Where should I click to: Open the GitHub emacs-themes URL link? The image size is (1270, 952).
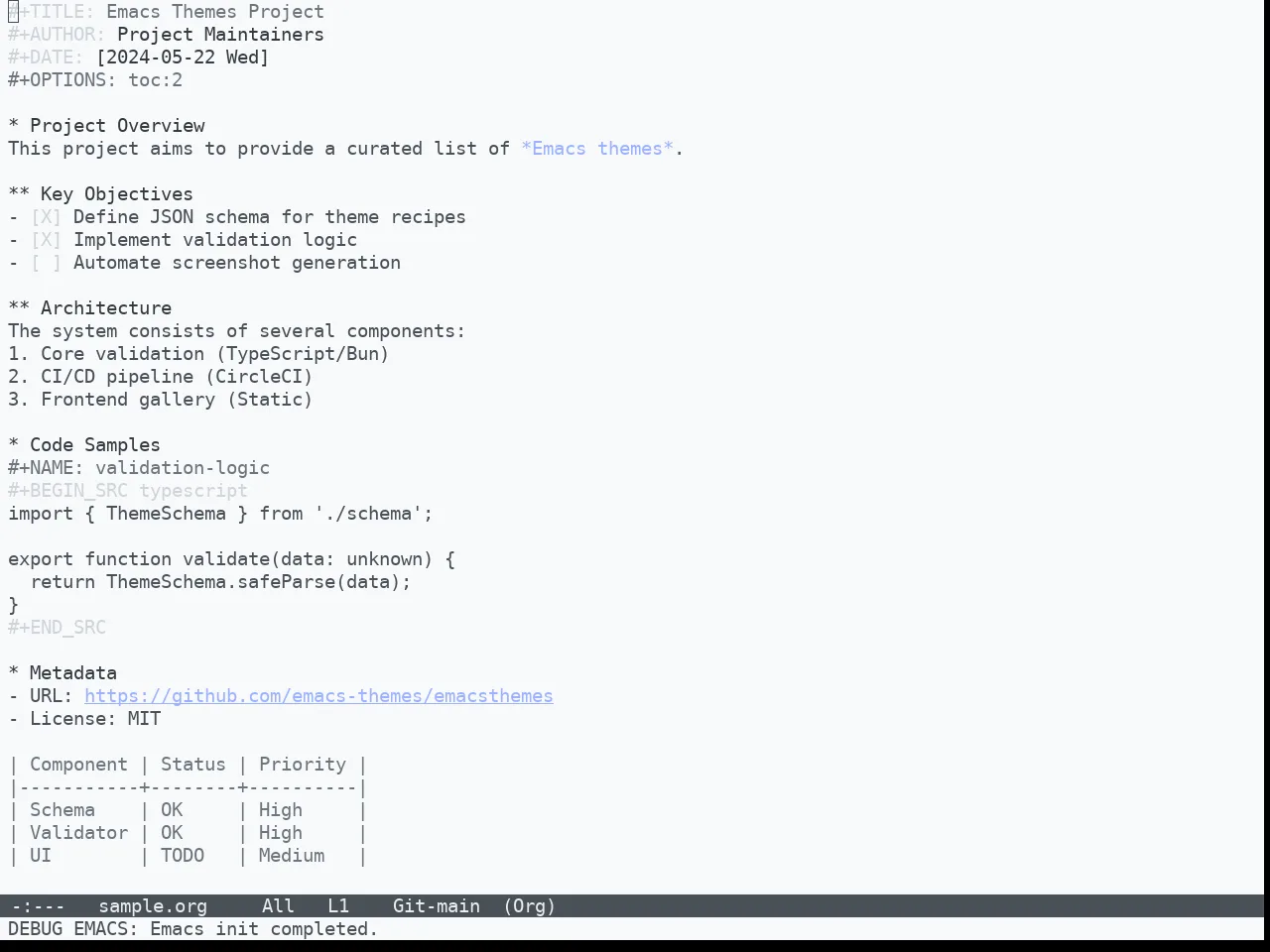coord(318,696)
